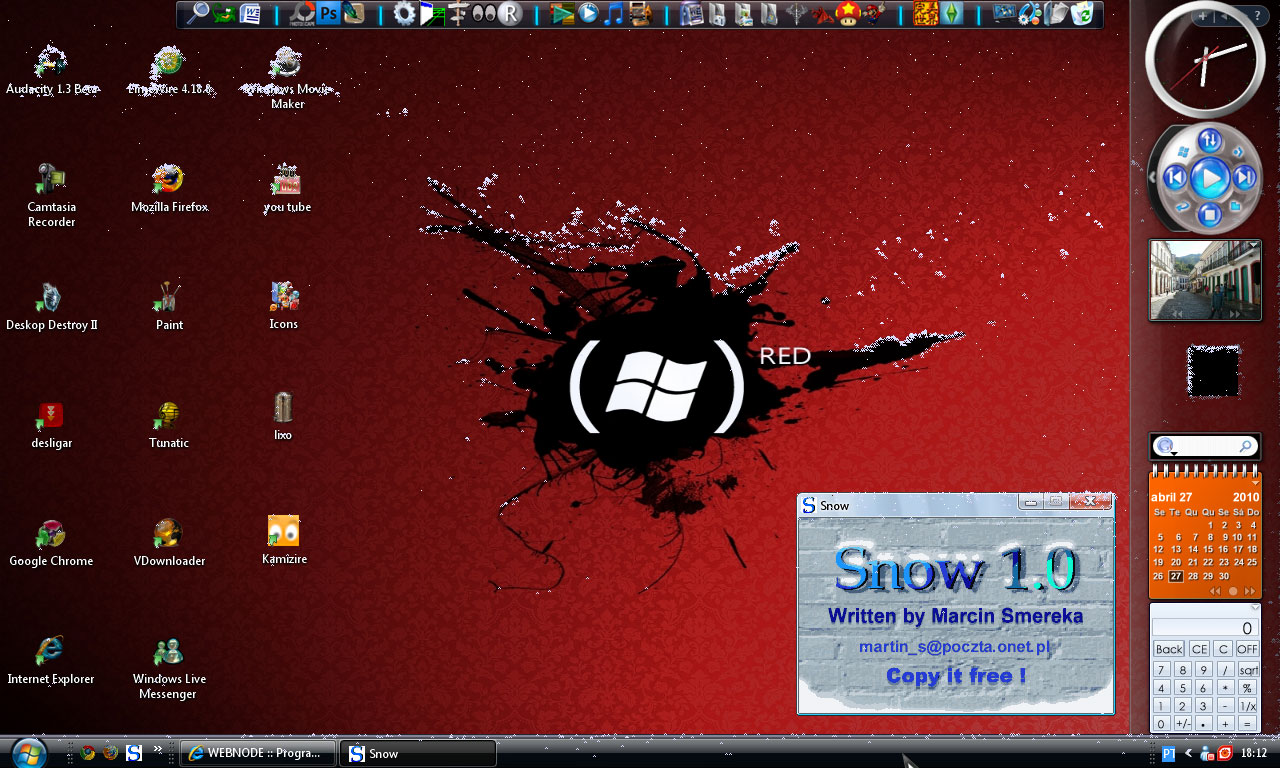The width and height of the screenshot is (1280, 768).
Task: Select the Windows Movie Maker desktop icon
Action: click(287, 78)
